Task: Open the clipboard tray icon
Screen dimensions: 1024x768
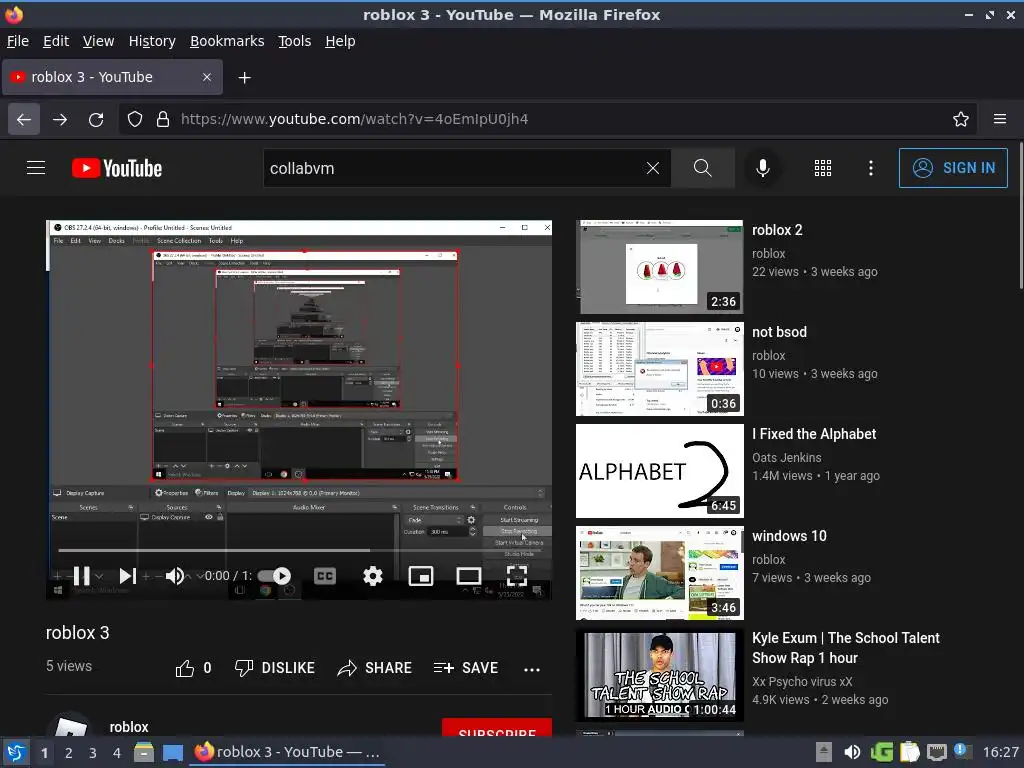Action: point(909,752)
